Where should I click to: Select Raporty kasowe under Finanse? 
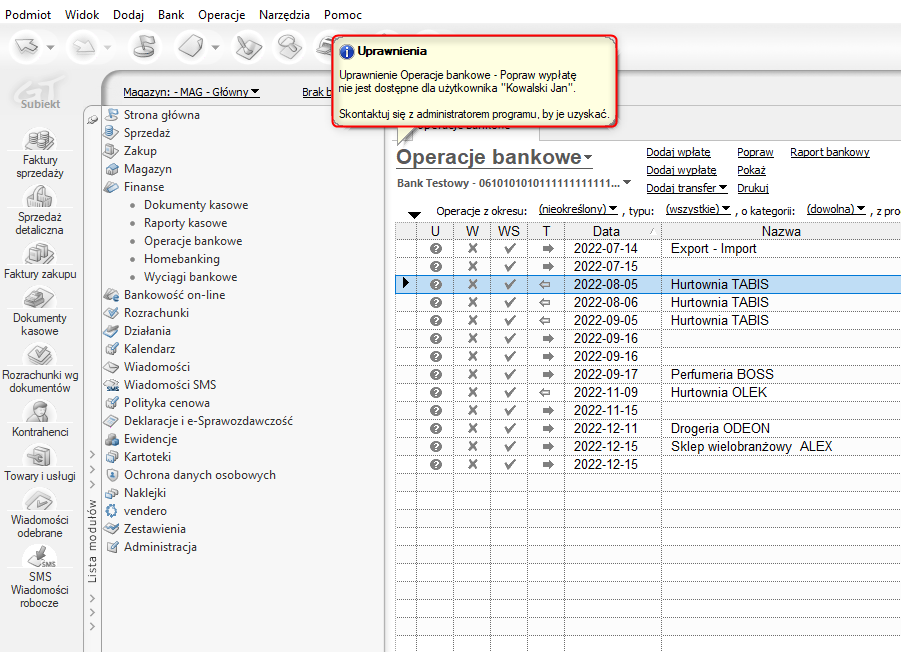pos(185,223)
